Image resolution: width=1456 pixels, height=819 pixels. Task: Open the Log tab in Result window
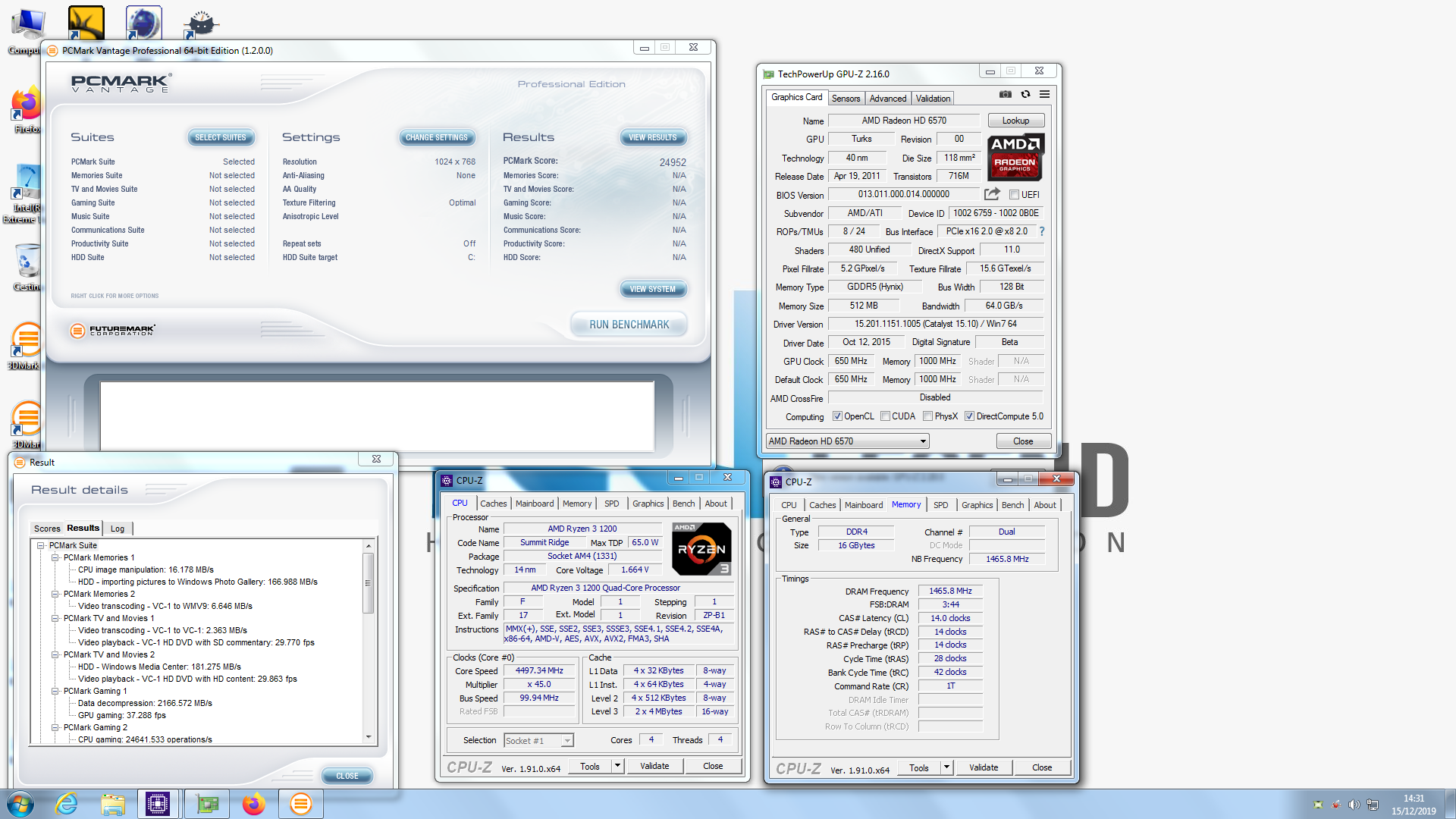(118, 529)
